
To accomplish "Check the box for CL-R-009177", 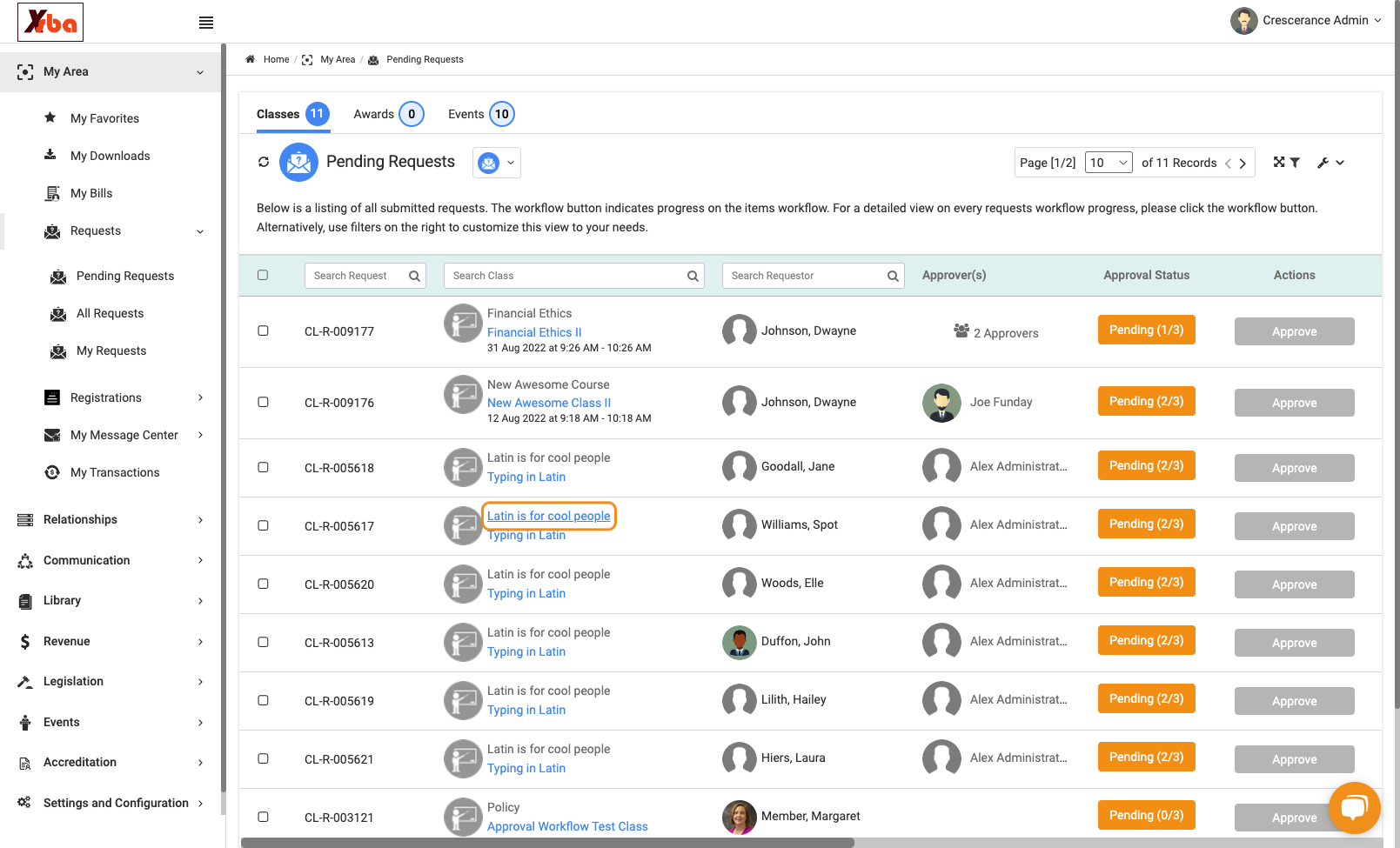I will click(x=263, y=331).
